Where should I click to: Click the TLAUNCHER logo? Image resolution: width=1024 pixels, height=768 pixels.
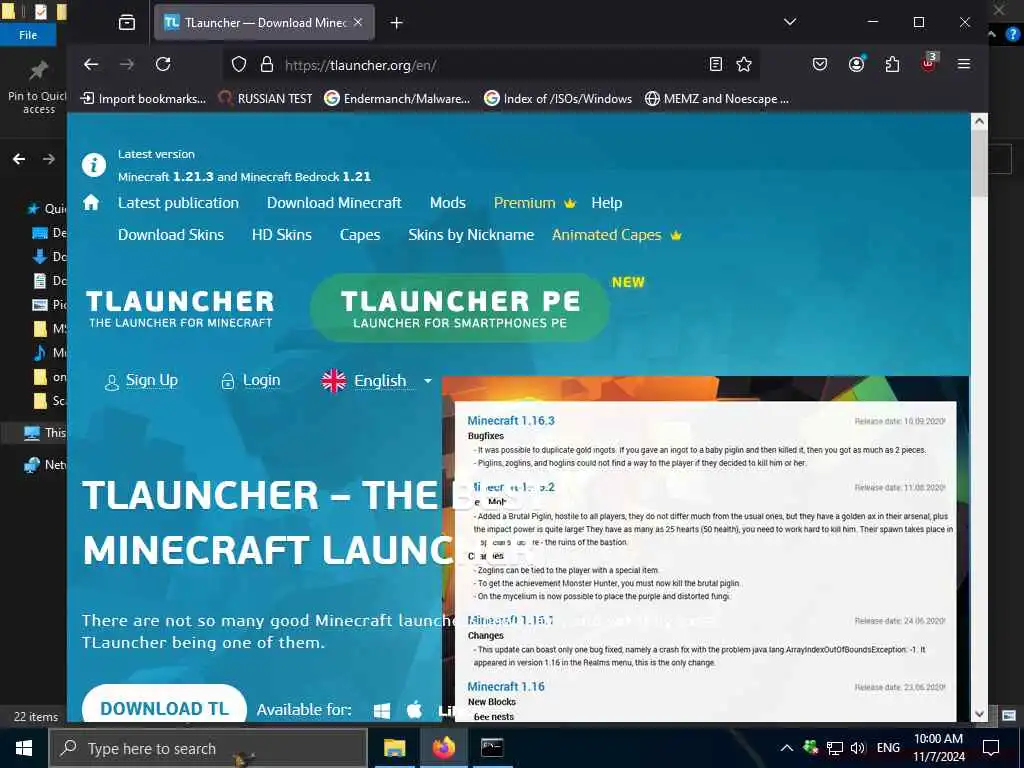[180, 308]
